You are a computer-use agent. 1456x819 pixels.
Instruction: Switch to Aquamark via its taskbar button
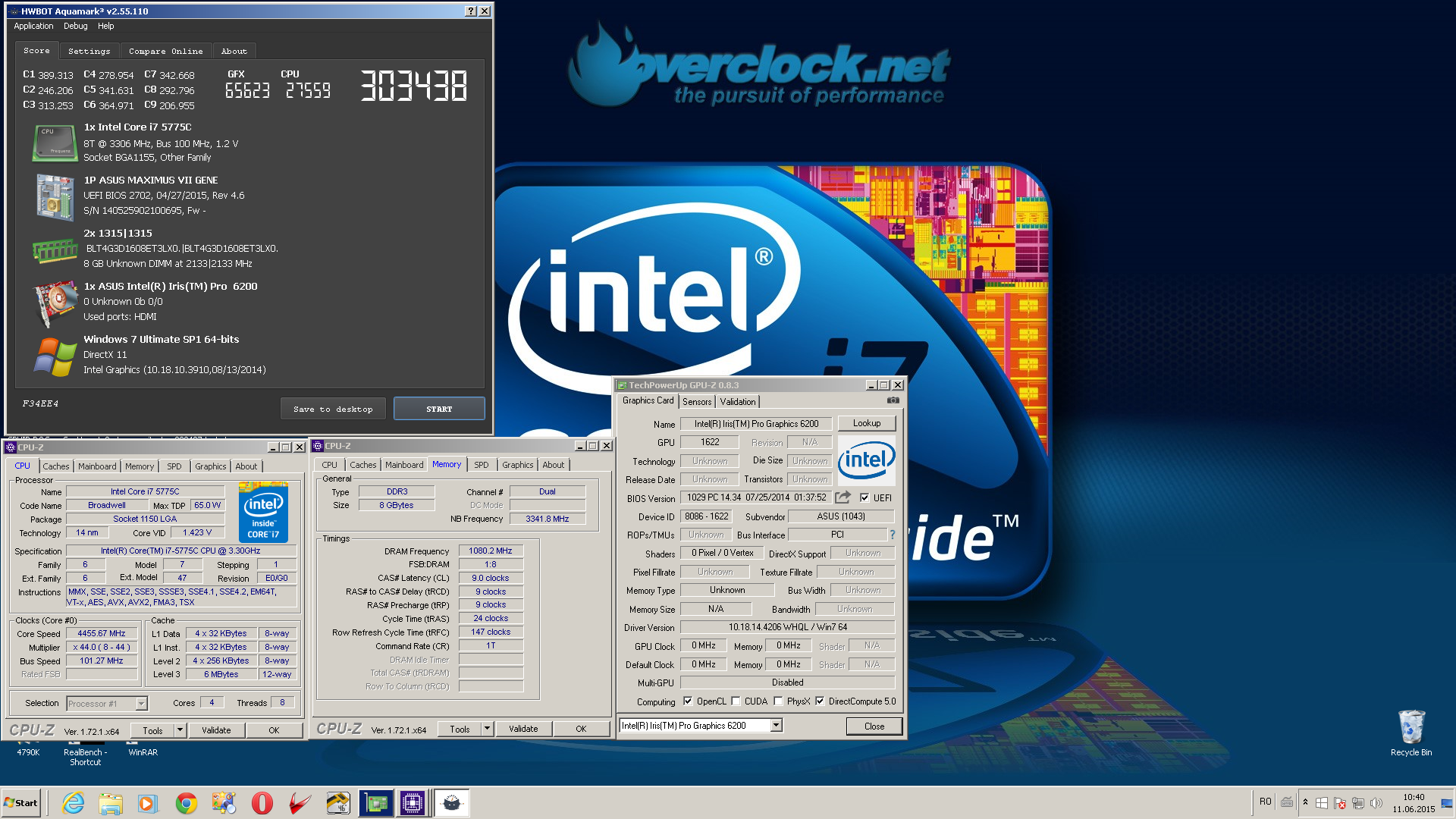(451, 803)
